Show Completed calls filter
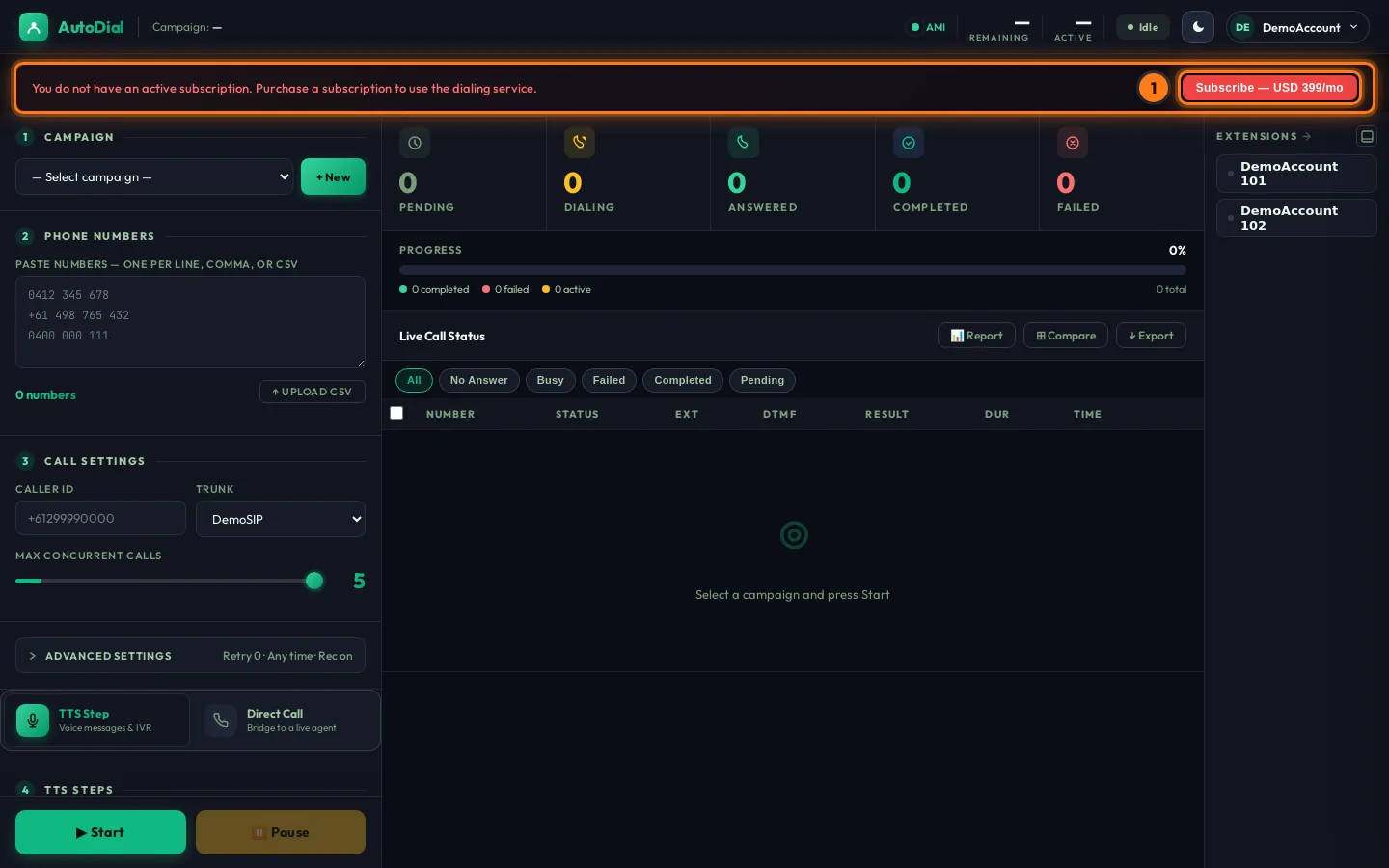The height and width of the screenshot is (868, 1389). tap(683, 380)
